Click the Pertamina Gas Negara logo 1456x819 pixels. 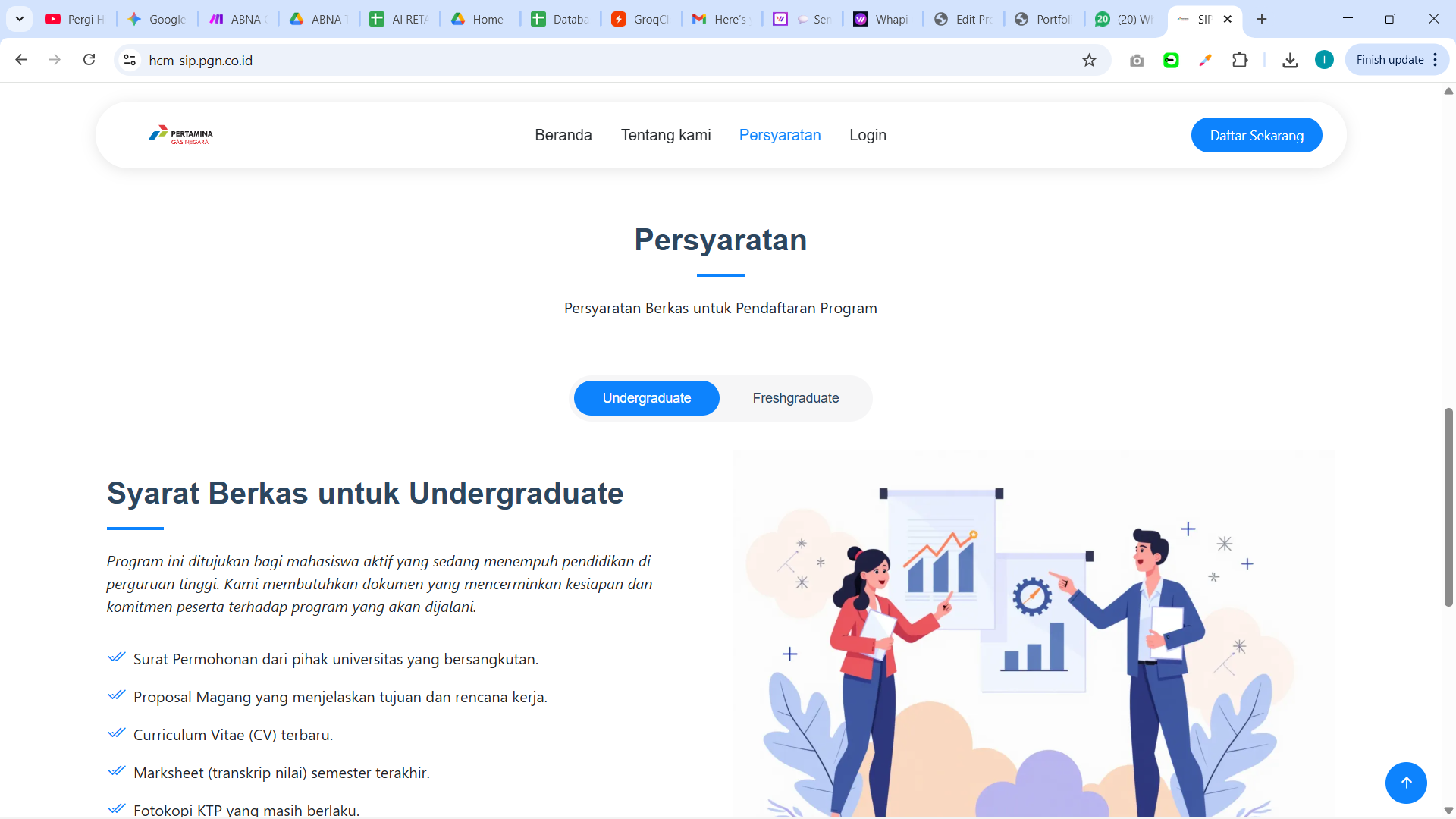(x=180, y=135)
